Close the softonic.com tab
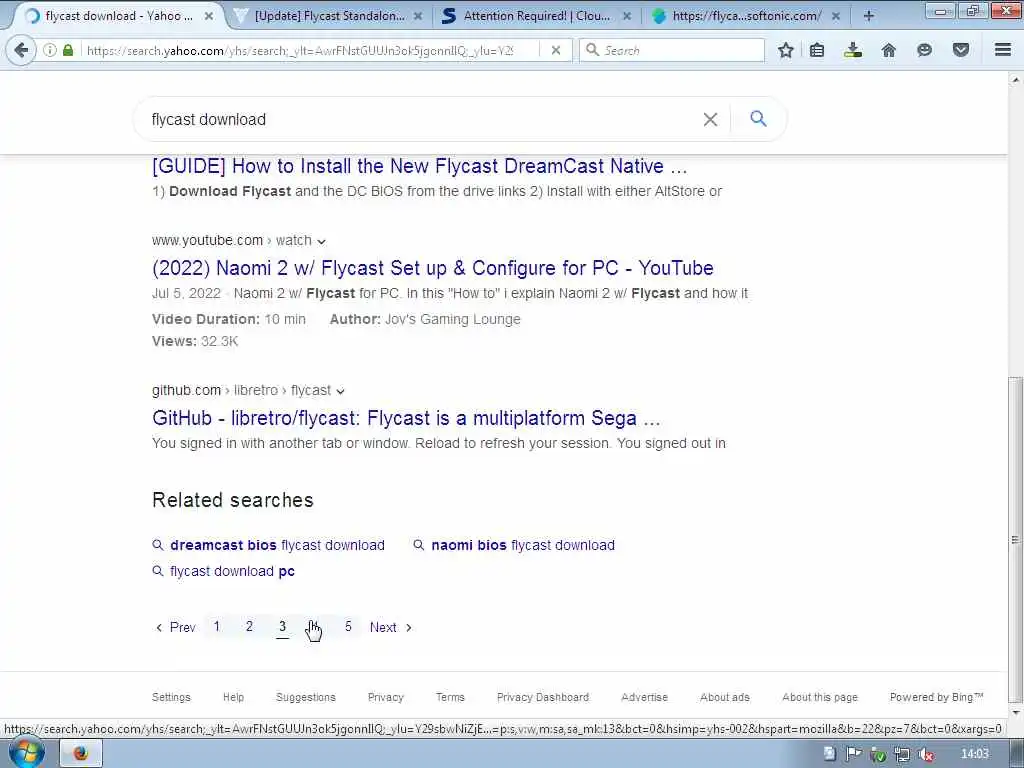The width and height of the screenshot is (1024, 768). click(836, 16)
